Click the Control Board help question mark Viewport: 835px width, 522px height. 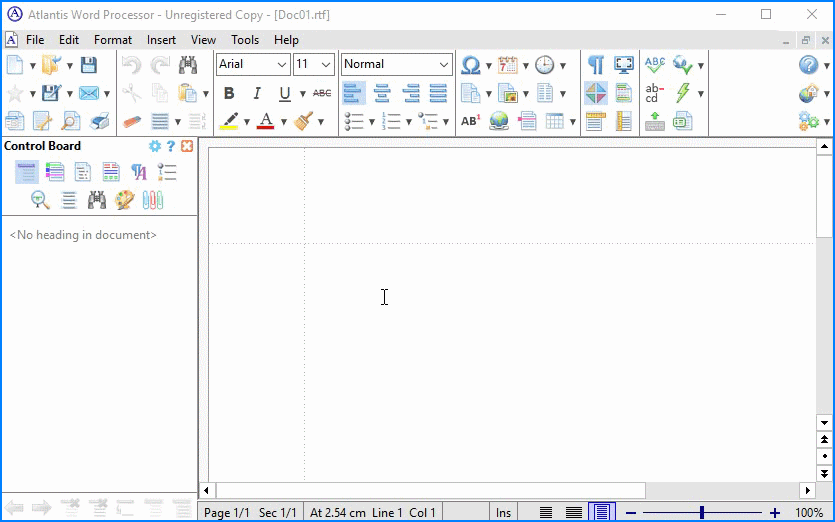[x=170, y=146]
